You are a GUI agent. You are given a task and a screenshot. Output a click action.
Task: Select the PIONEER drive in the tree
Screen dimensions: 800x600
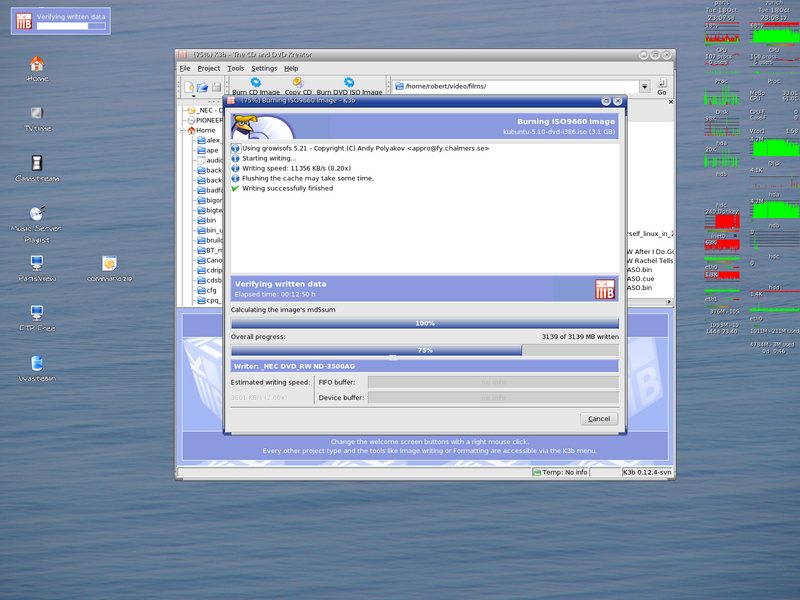point(205,120)
